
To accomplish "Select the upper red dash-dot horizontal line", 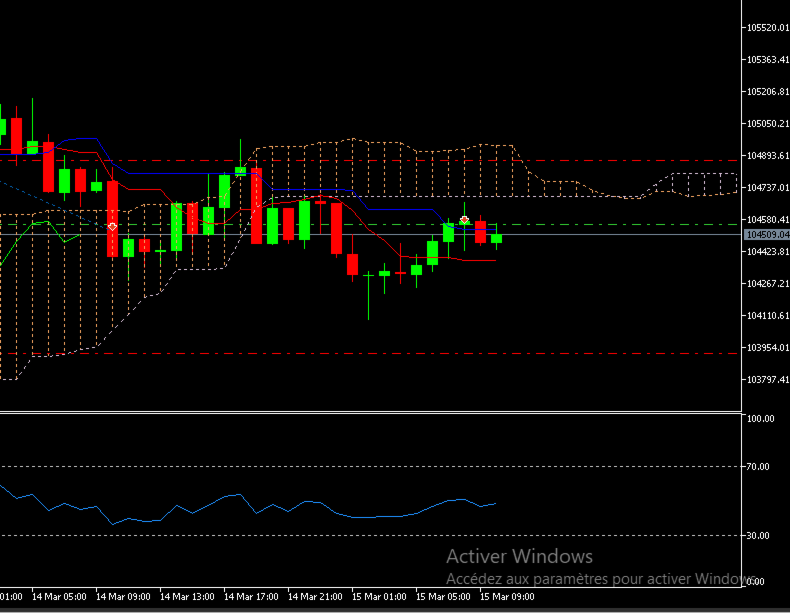I will click(x=370, y=161).
